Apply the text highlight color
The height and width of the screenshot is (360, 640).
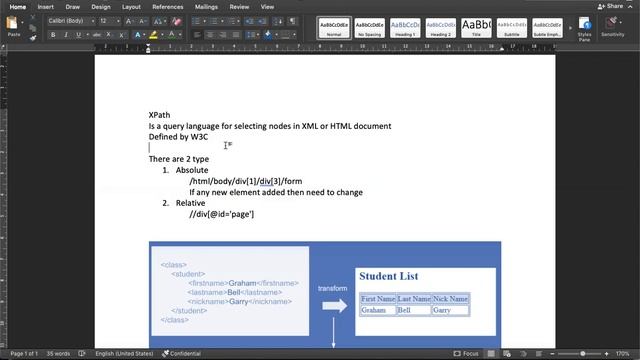click(x=153, y=35)
